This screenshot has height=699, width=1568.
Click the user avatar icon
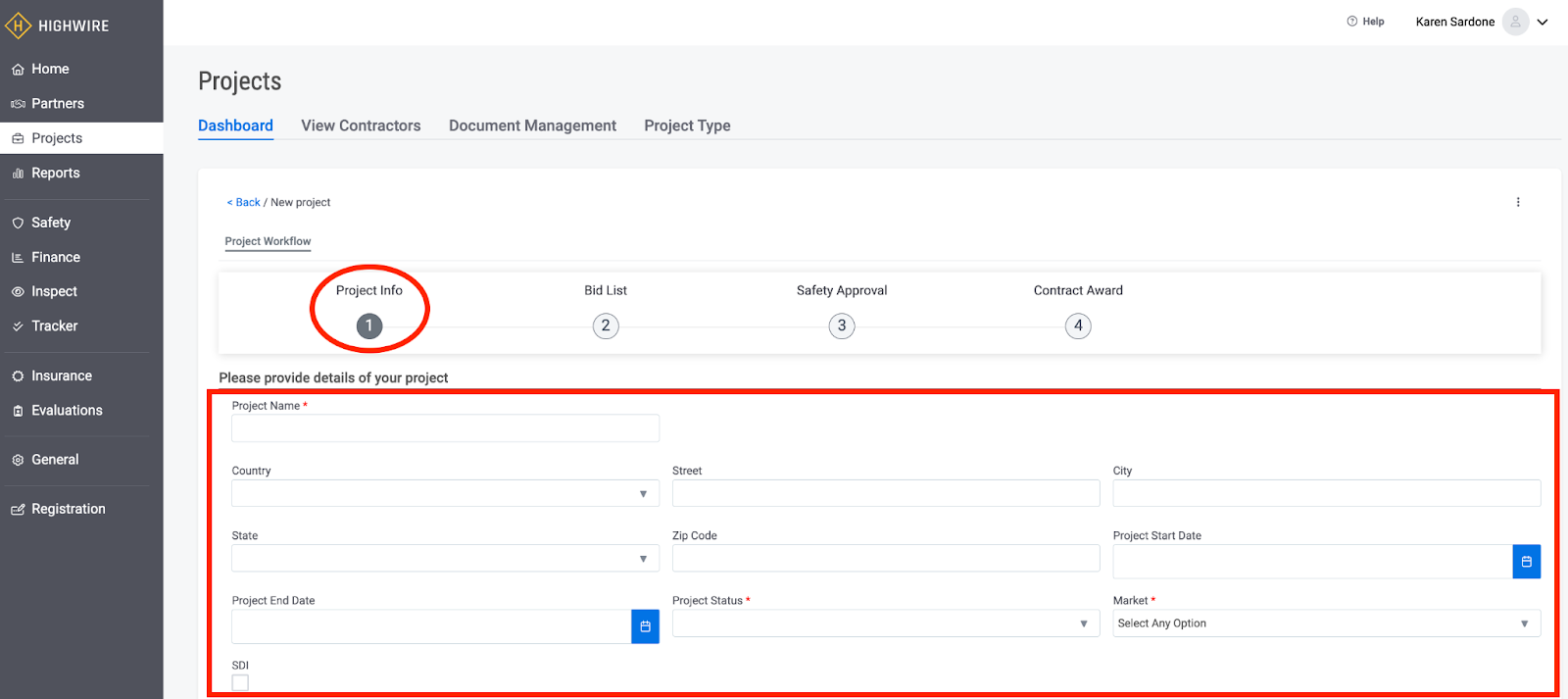1515,22
